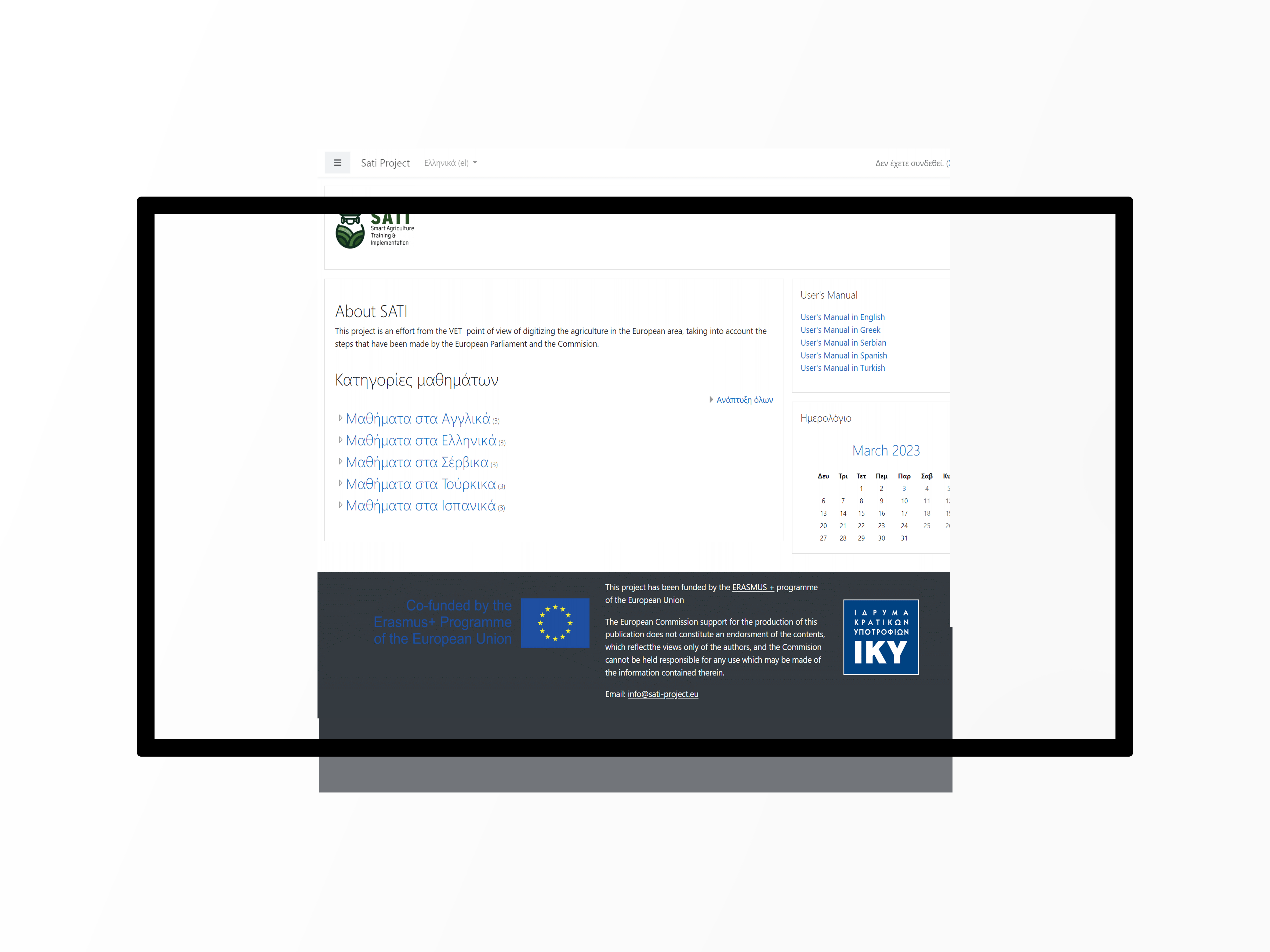Click March 2023 calendar date 17
The height and width of the screenshot is (952, 1270).
coord(903,513)
